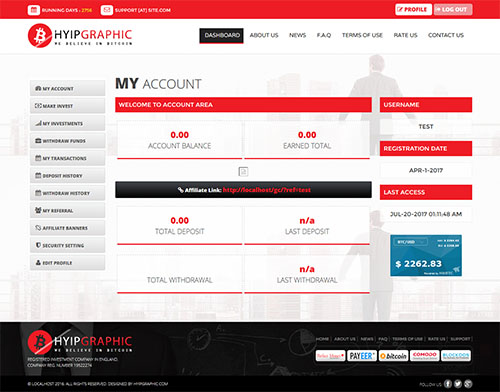Click the News footer link

367,339
